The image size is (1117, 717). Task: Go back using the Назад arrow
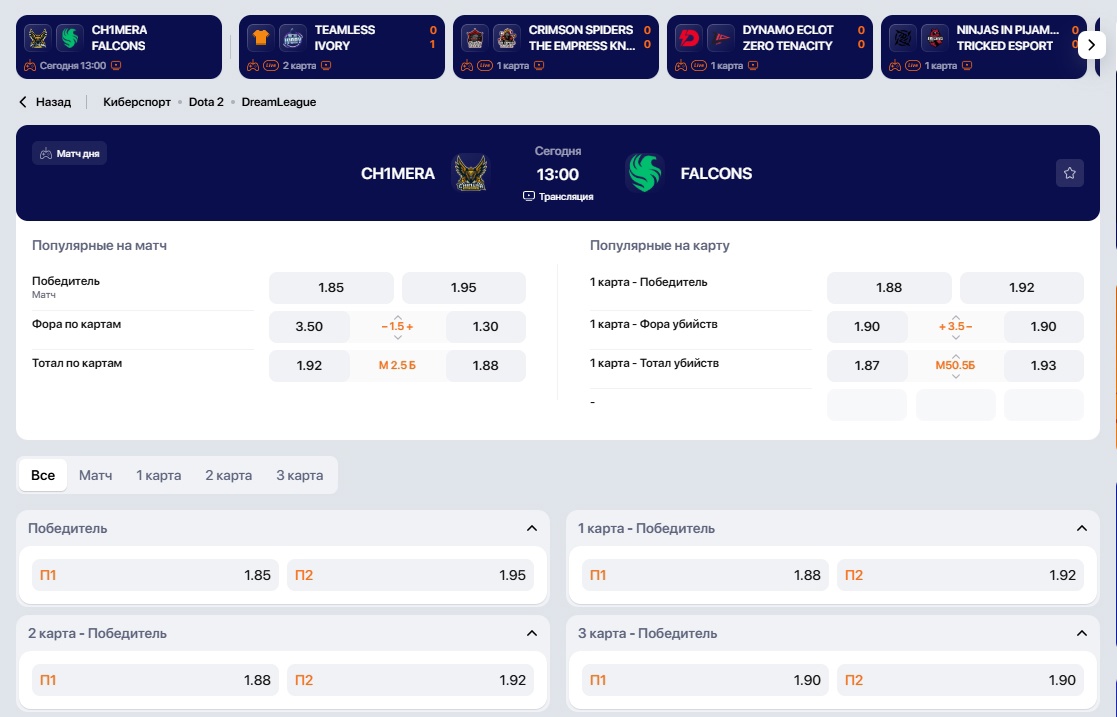pyautogui.click(x=23, y=102)
